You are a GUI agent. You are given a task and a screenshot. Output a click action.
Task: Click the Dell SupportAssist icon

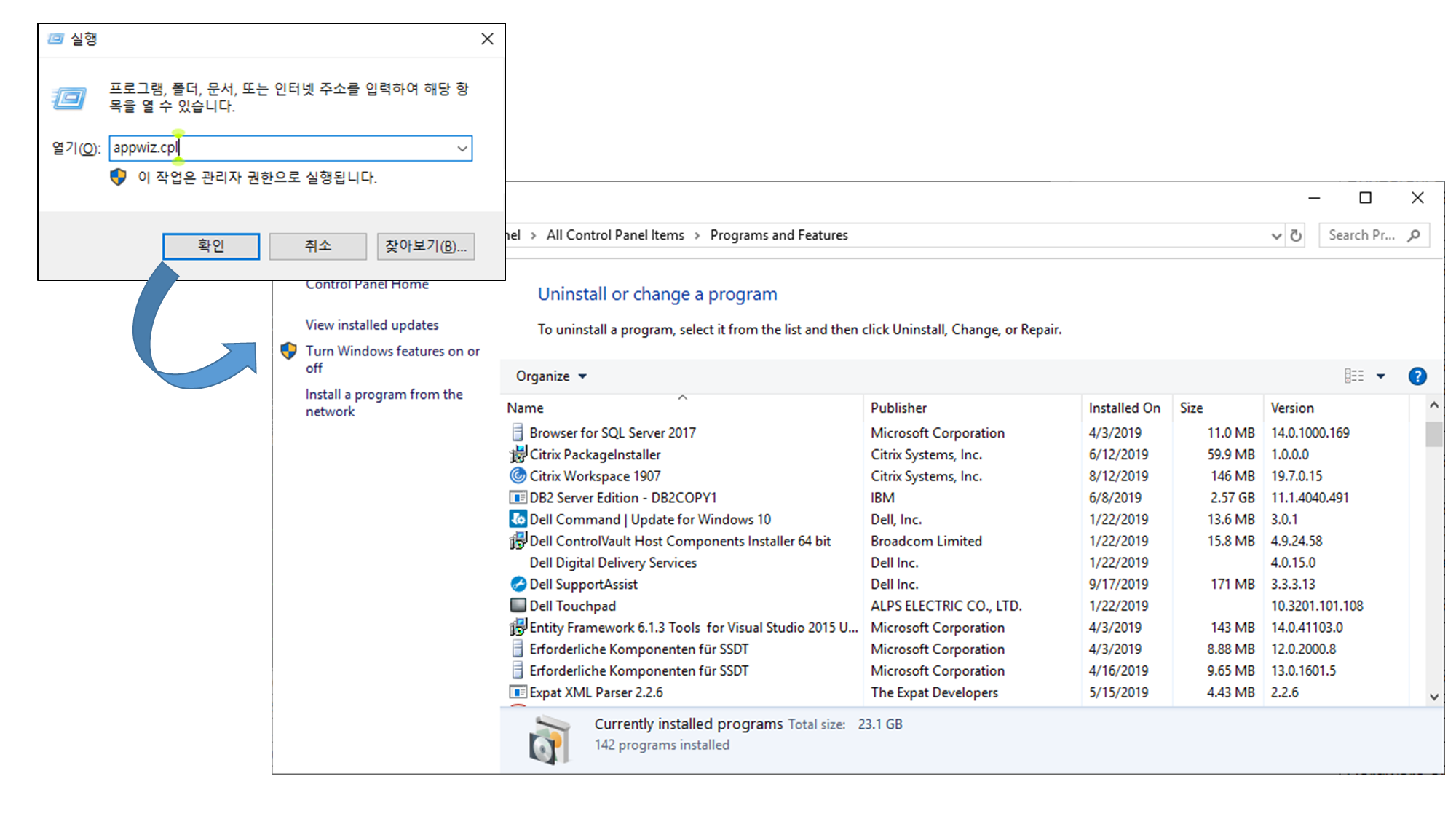[x=518, y=584]
